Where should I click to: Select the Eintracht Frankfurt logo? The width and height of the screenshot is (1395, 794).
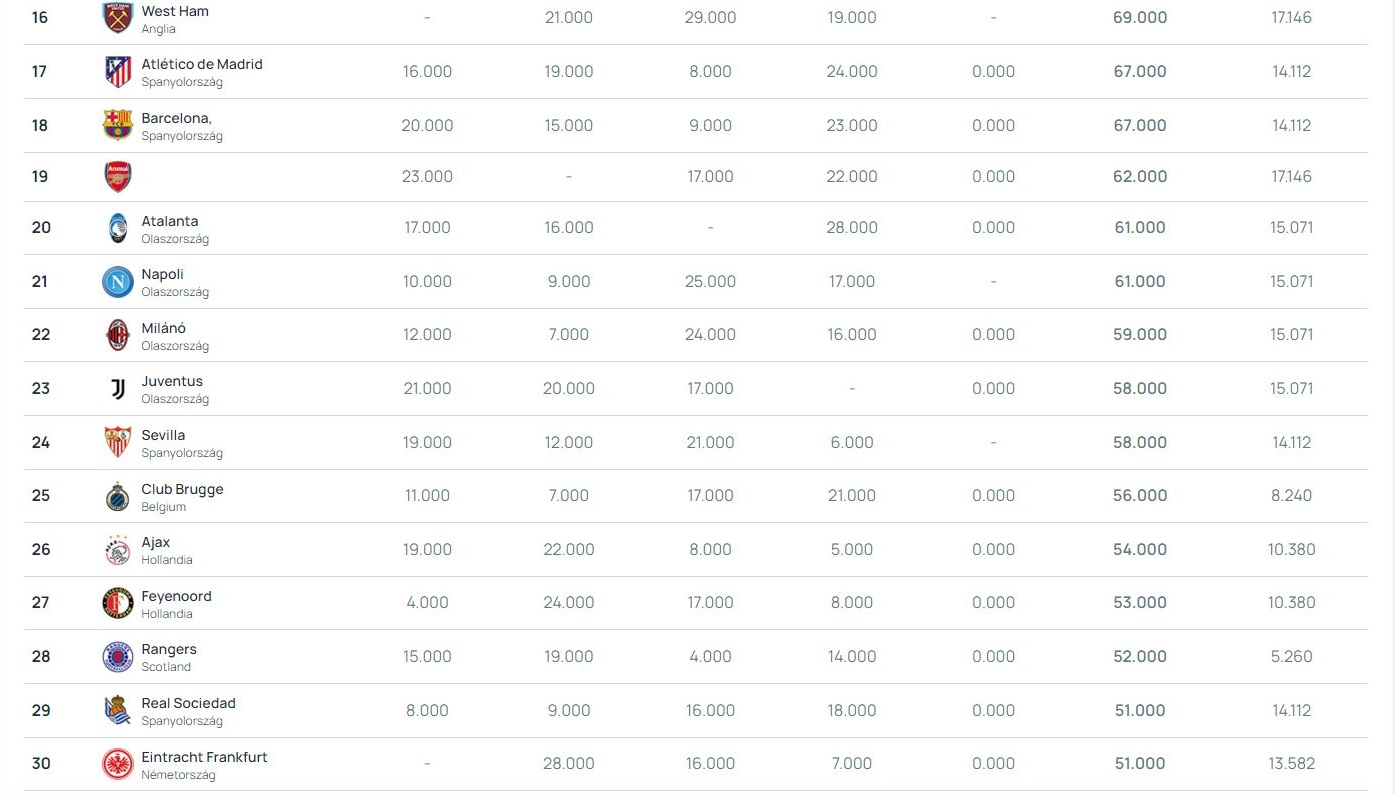click(x=118, y=764)
